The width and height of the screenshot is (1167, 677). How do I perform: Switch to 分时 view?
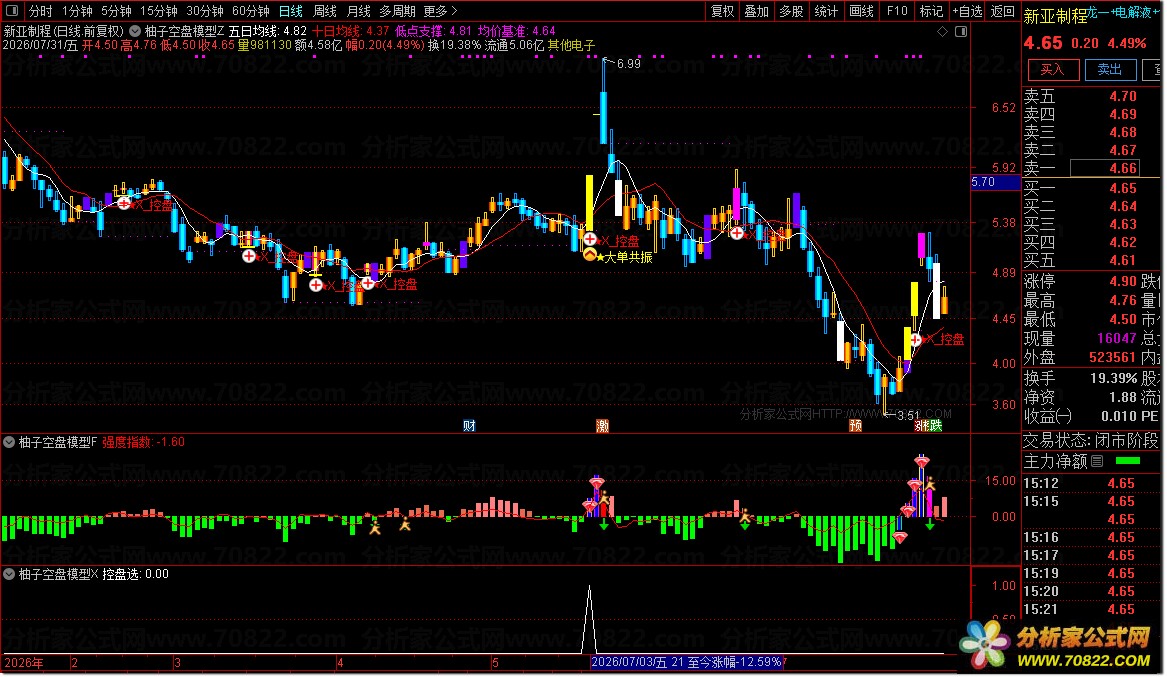pyautogui.click(x=40, y=11)
